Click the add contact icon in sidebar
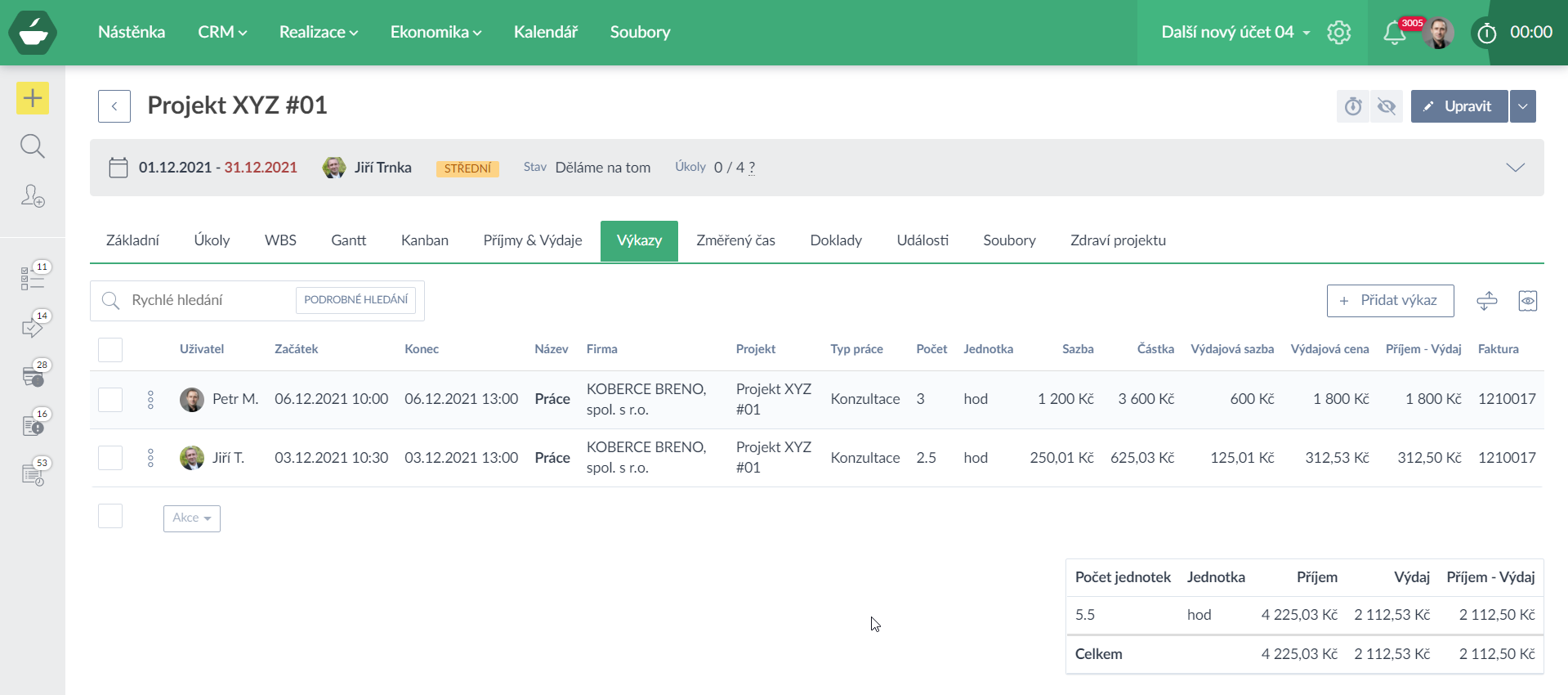 [x=33, y=196]
